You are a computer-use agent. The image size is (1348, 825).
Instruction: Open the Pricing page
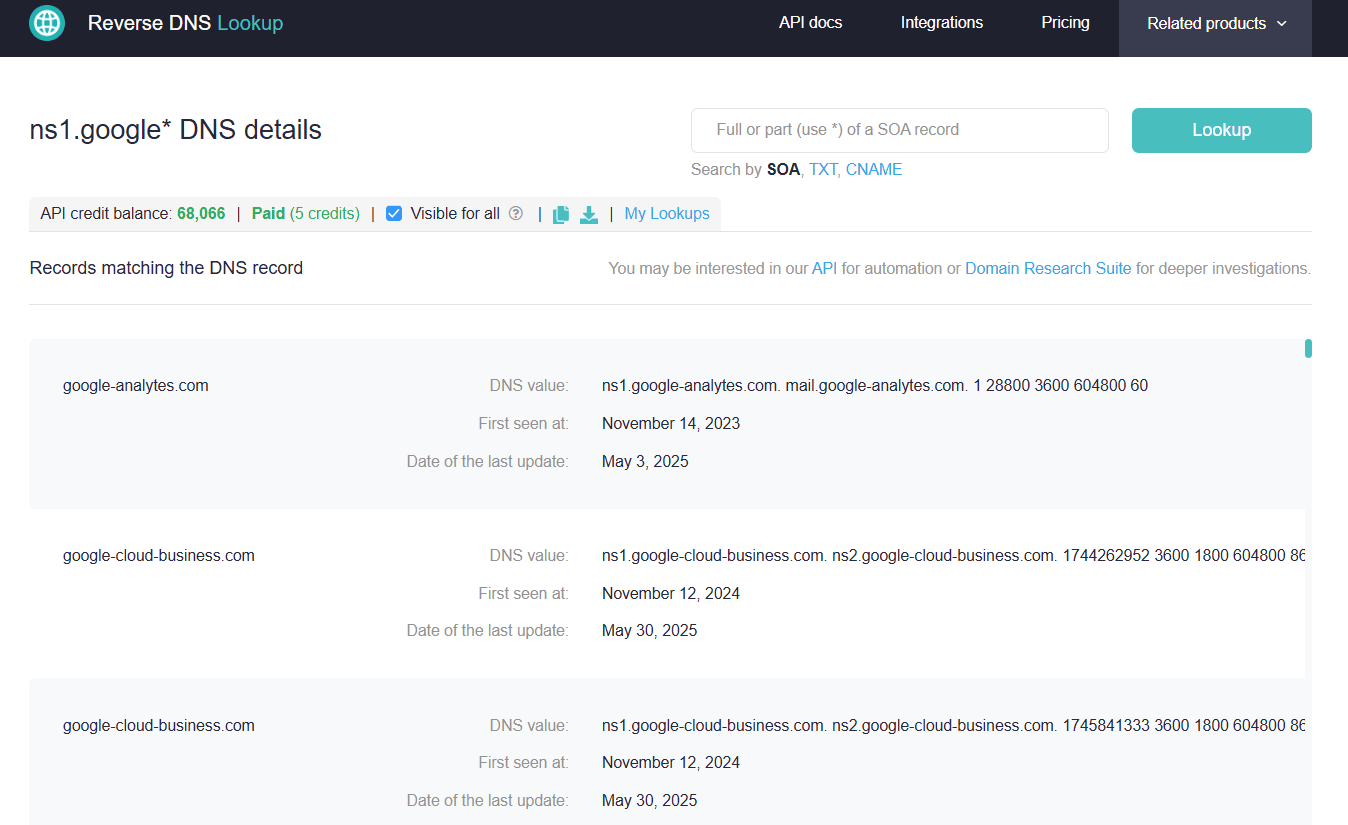[x=1065, y=22]
